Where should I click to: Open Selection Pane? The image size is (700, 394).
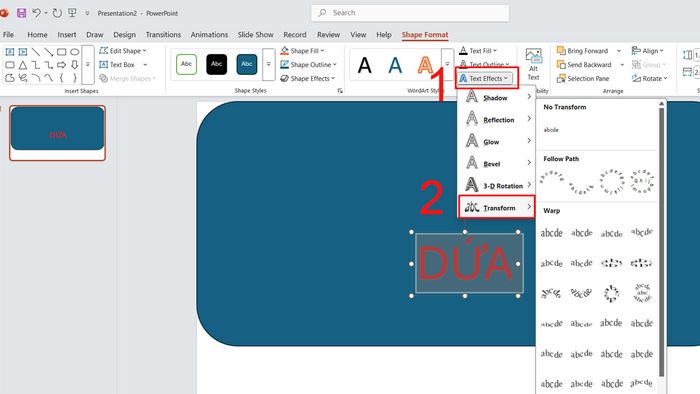[583, 78]
